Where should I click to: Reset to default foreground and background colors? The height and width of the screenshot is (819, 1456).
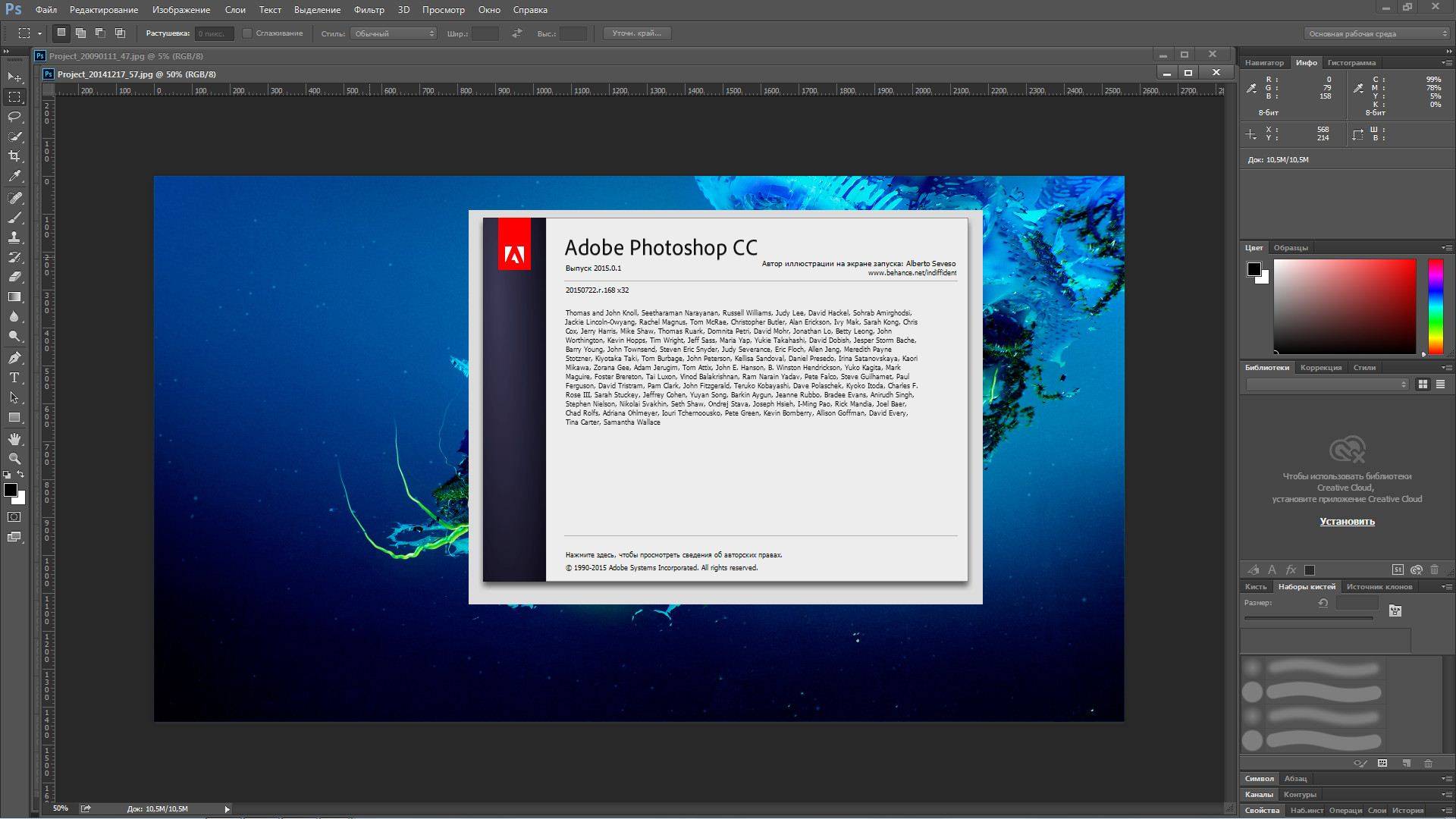(8, 475)
